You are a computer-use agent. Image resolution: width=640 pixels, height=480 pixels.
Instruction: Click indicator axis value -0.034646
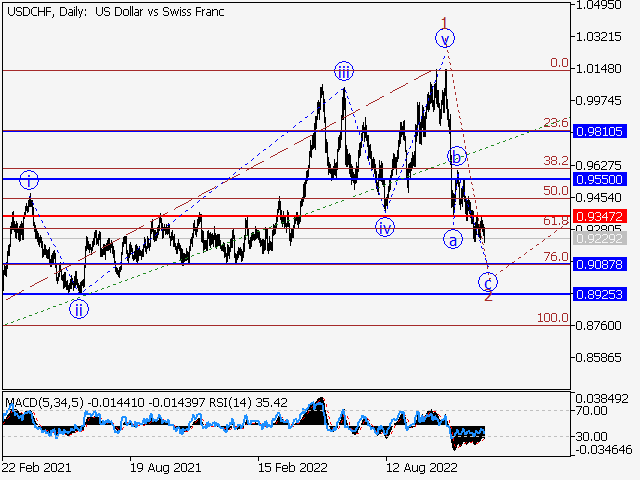point(604,450)
